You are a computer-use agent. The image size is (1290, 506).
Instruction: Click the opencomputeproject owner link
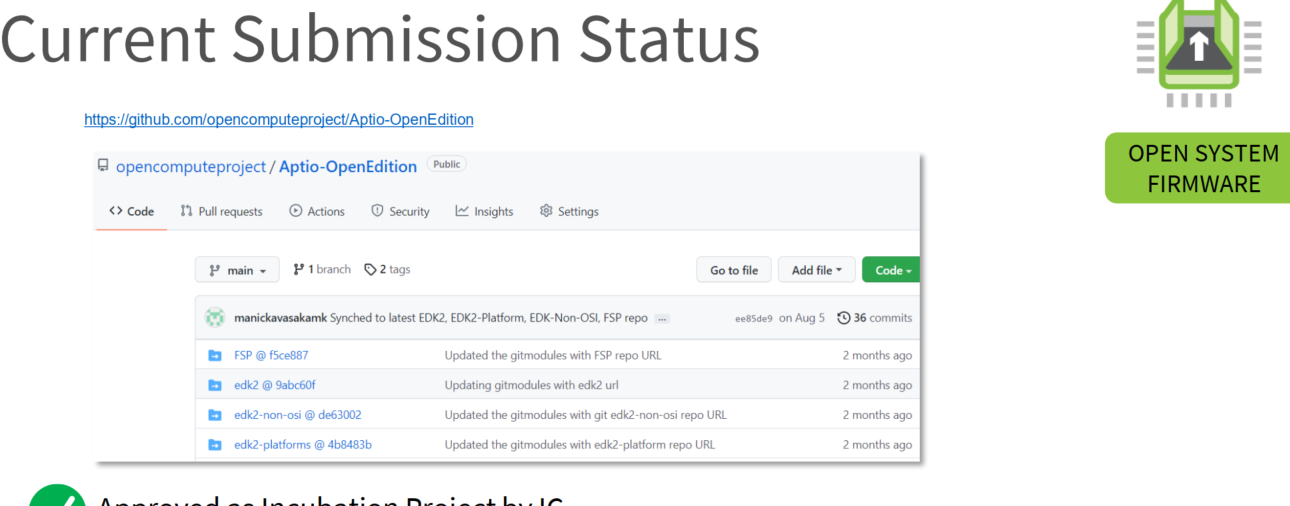(189, 167)
